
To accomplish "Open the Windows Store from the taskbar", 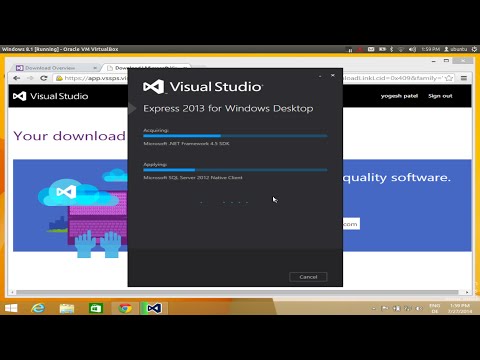I will coord(96,308).
